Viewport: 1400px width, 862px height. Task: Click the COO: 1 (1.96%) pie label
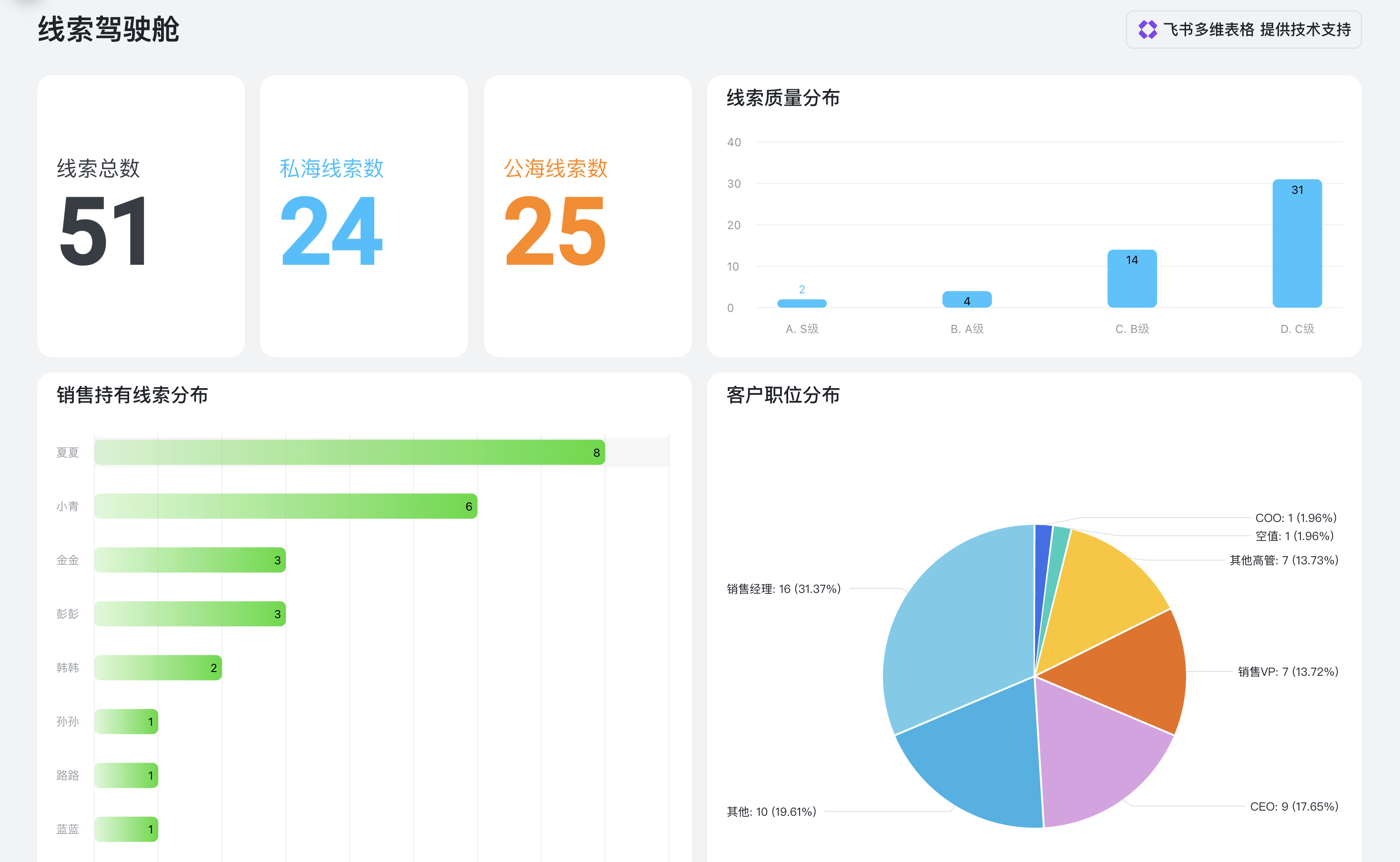point(1296,518)
